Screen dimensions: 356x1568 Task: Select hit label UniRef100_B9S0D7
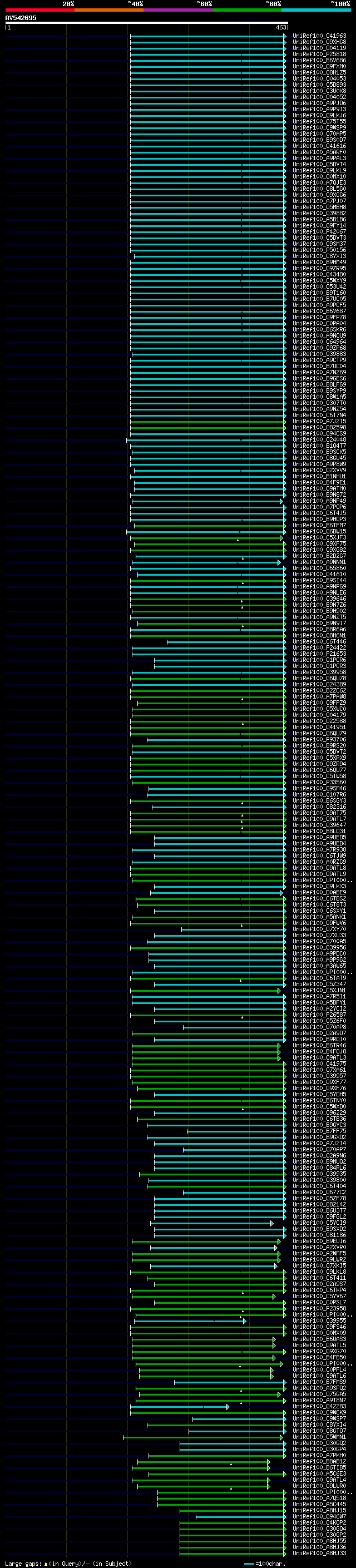pos(319,140)
